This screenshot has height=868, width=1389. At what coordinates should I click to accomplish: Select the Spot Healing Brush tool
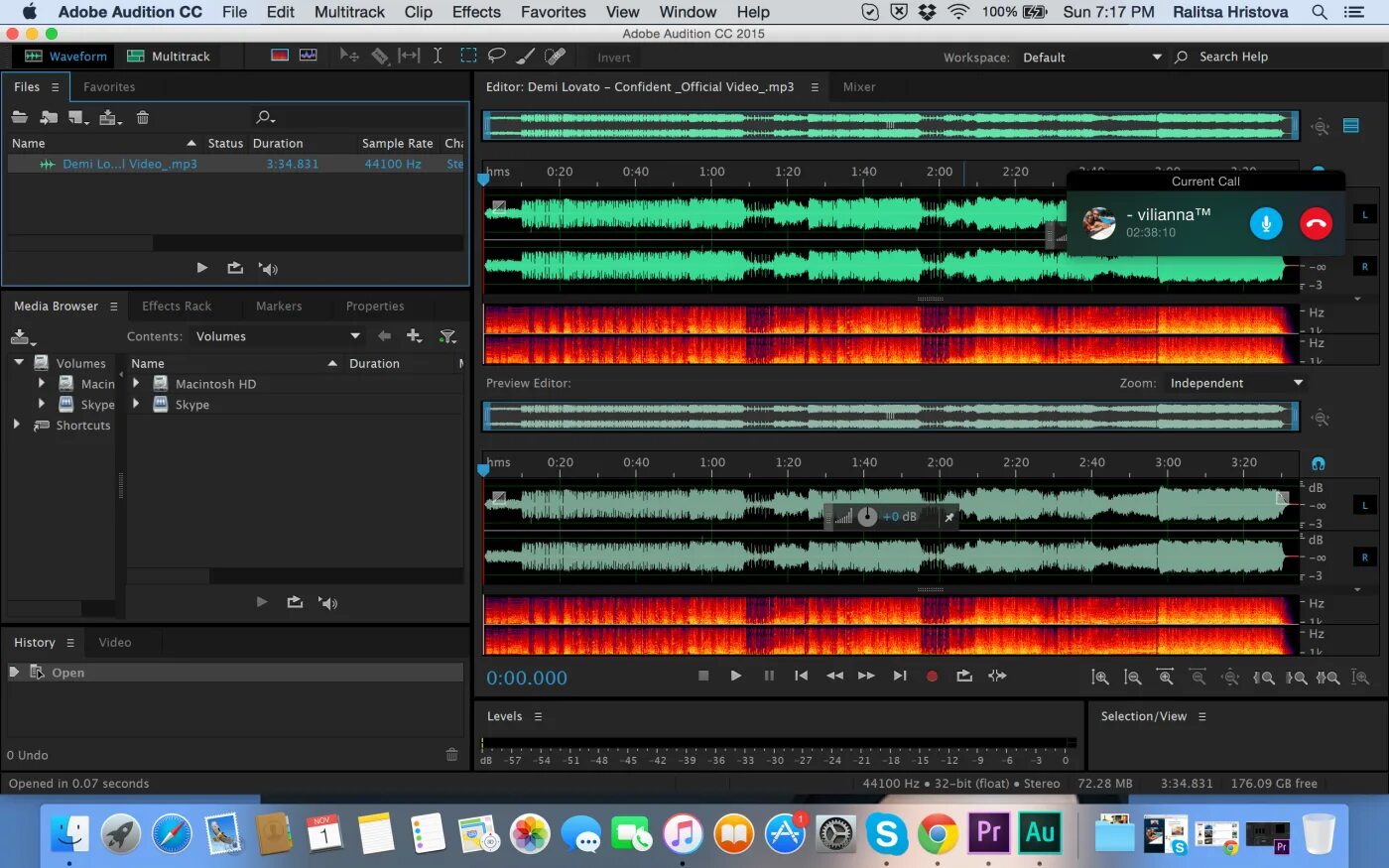[556, 56]
